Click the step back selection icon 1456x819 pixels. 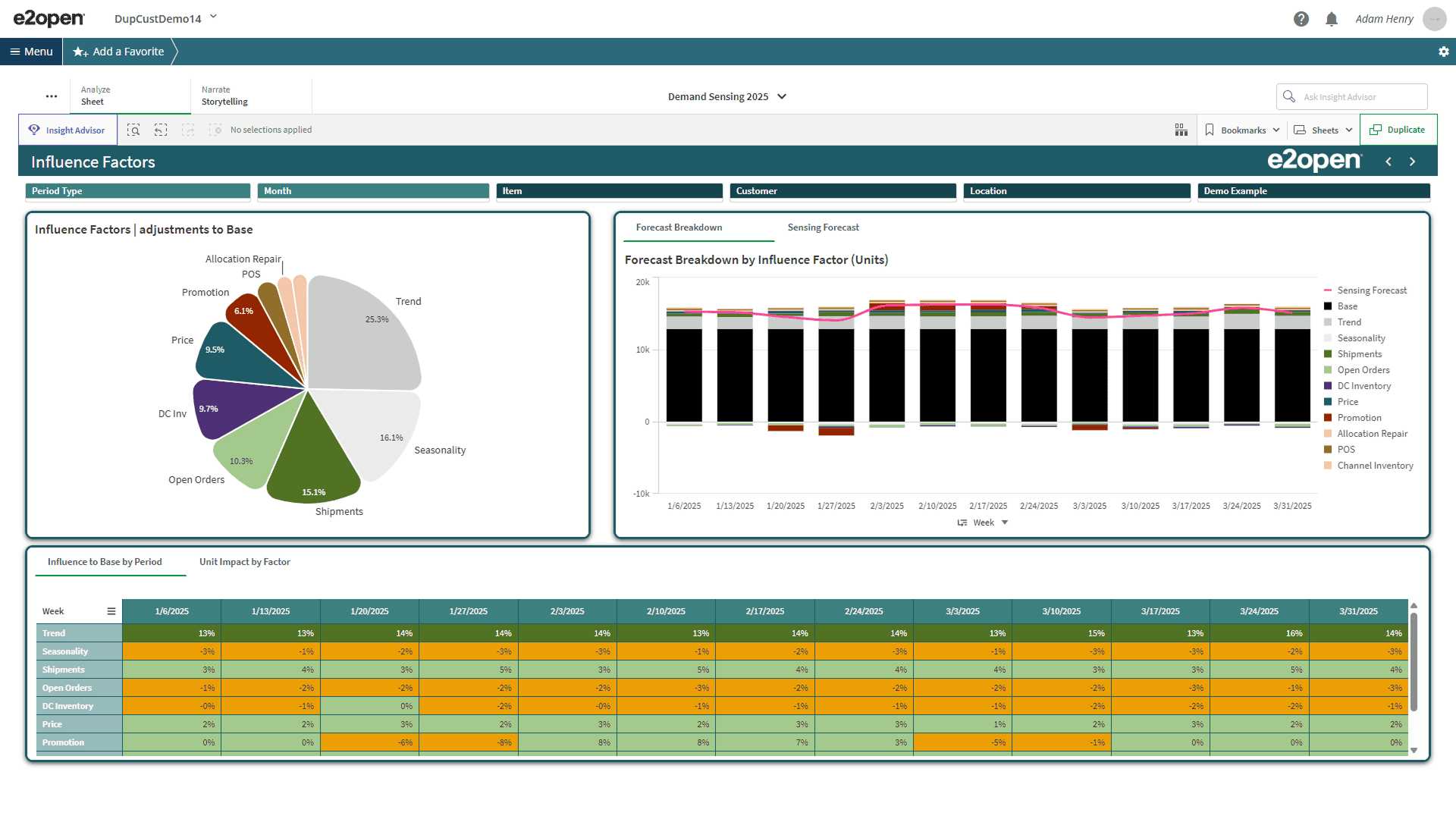[x=161, y=130]
